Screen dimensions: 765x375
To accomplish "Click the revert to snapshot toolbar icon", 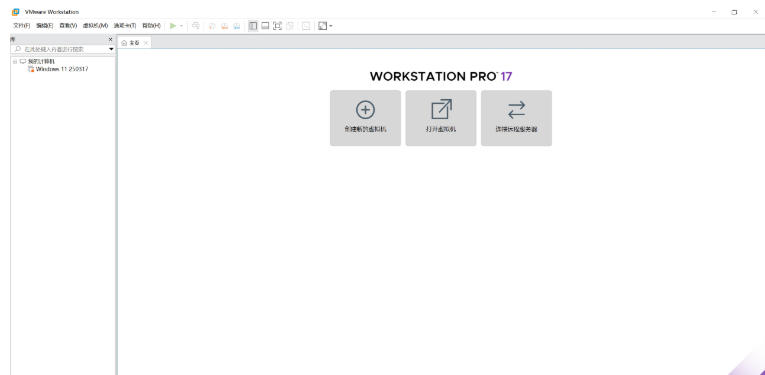I will [224, 26].
